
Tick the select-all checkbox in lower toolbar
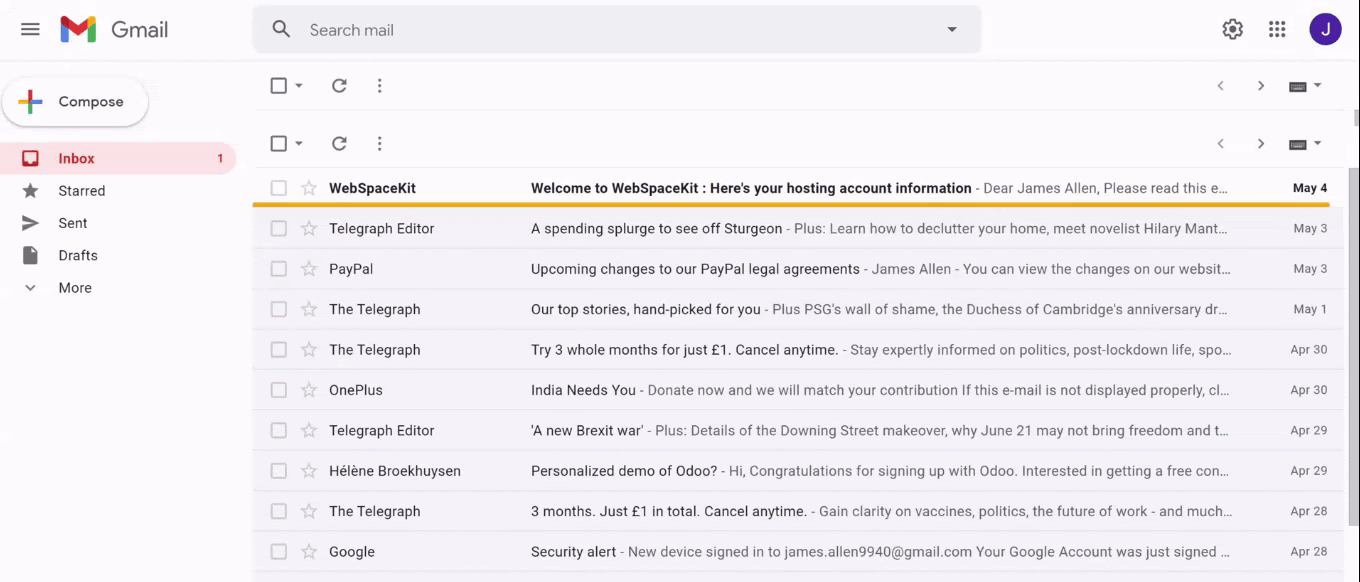coord(279,144)
